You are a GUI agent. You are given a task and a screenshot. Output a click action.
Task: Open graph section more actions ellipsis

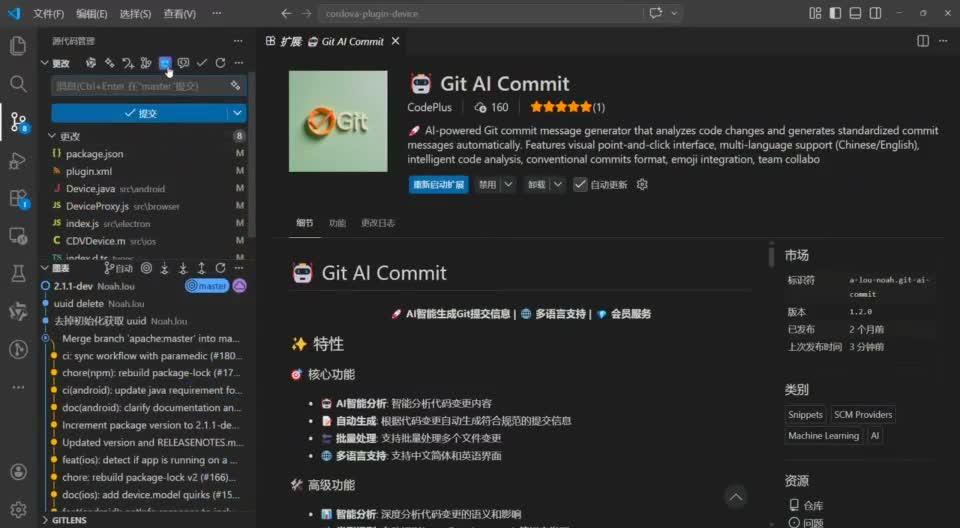coord(239,268)
